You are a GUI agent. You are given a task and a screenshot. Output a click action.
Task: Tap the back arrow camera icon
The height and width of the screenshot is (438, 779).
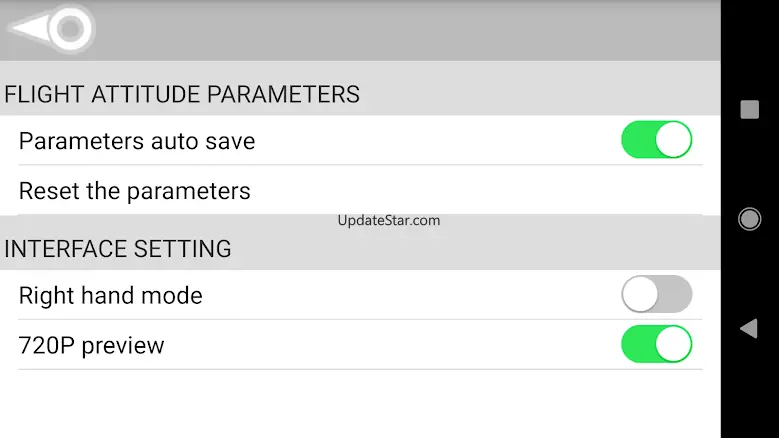click(x=52, y=28)
